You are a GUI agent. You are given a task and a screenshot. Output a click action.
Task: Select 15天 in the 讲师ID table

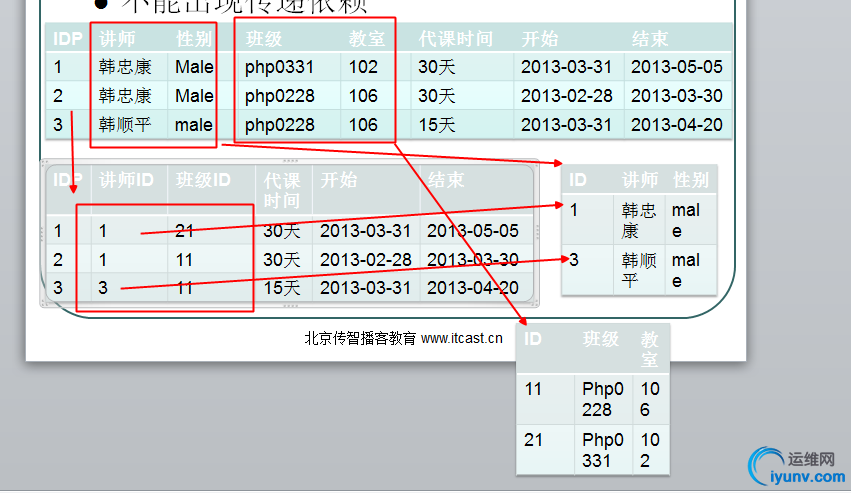282,288
